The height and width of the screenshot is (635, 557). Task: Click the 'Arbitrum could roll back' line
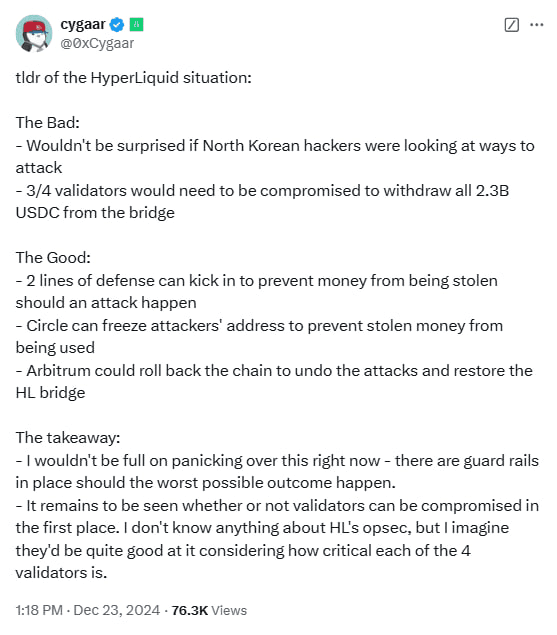coord(274,381)
